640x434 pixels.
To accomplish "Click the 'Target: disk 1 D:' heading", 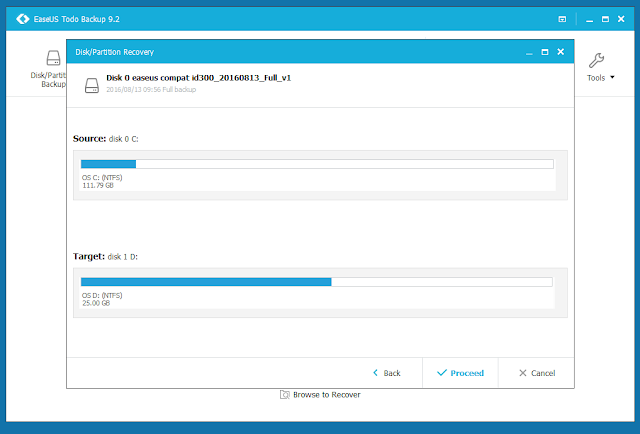I will tap(105, 256).
